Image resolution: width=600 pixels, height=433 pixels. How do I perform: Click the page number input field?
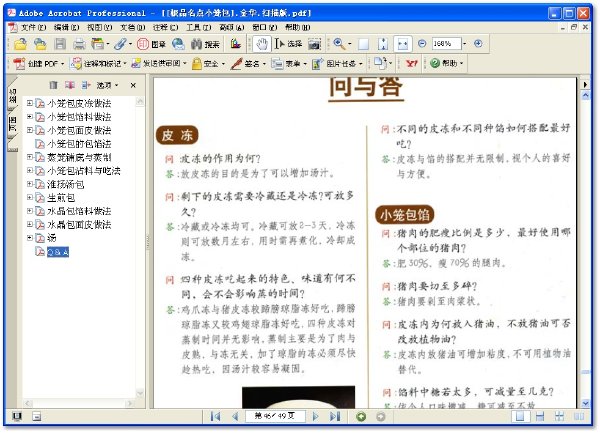tap(275, 416)
